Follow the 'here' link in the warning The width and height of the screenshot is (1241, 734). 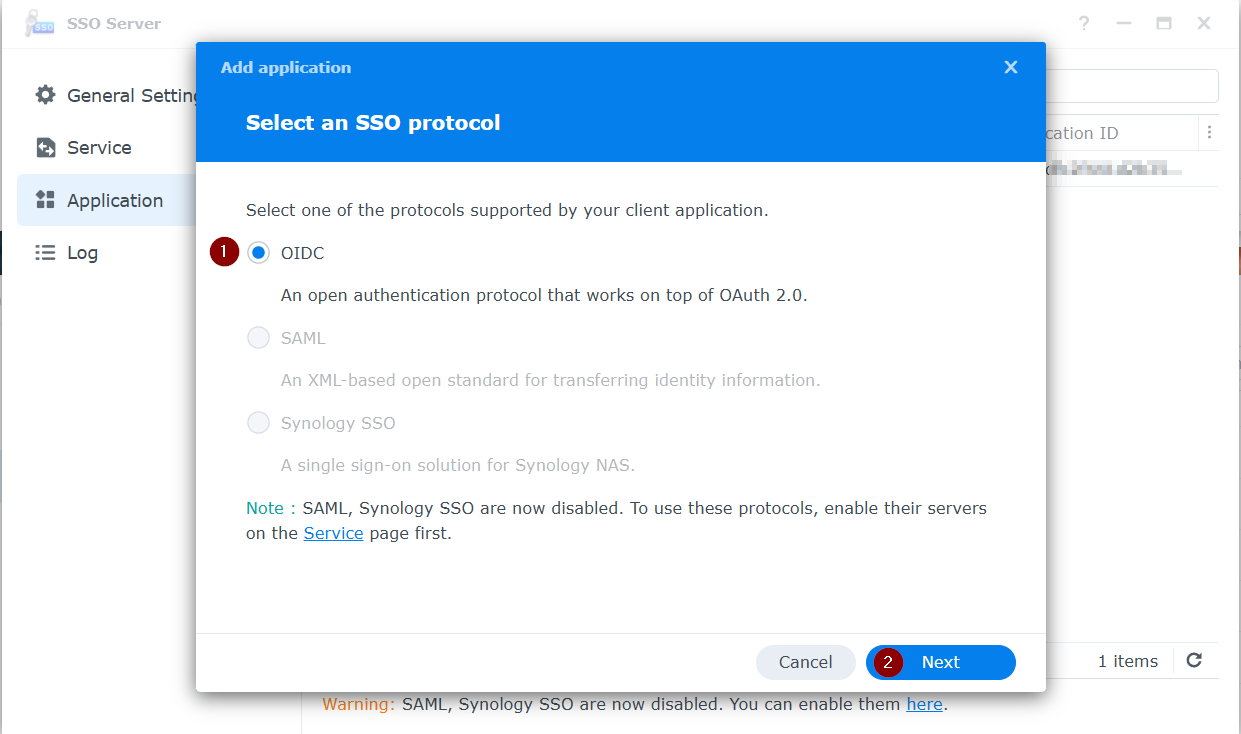tap(924, 704)
